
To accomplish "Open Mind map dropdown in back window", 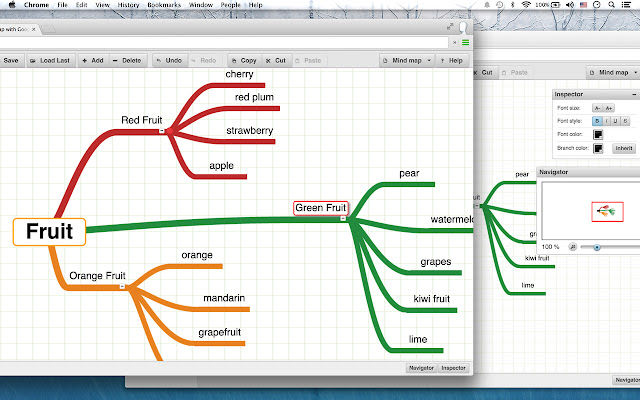I will click(613, 73).
